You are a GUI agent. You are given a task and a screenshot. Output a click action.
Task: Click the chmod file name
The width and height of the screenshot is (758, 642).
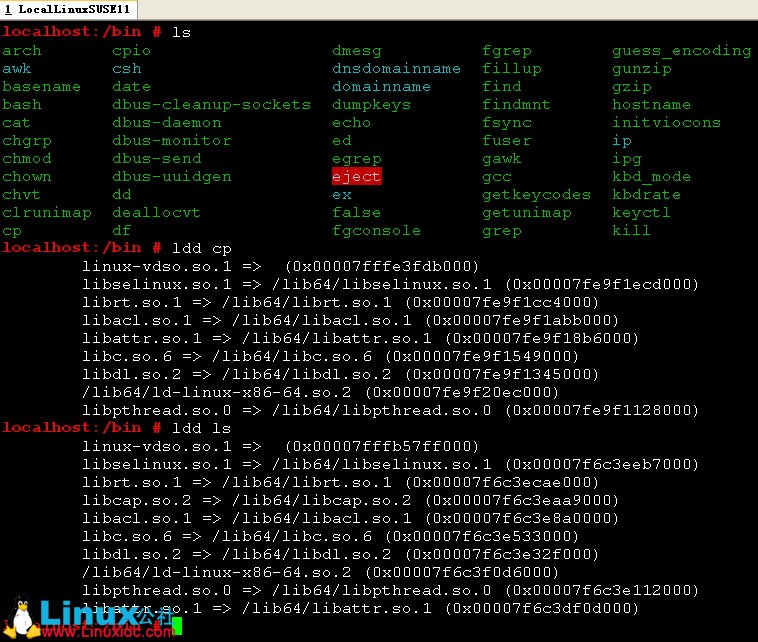(x=27, y=159)
